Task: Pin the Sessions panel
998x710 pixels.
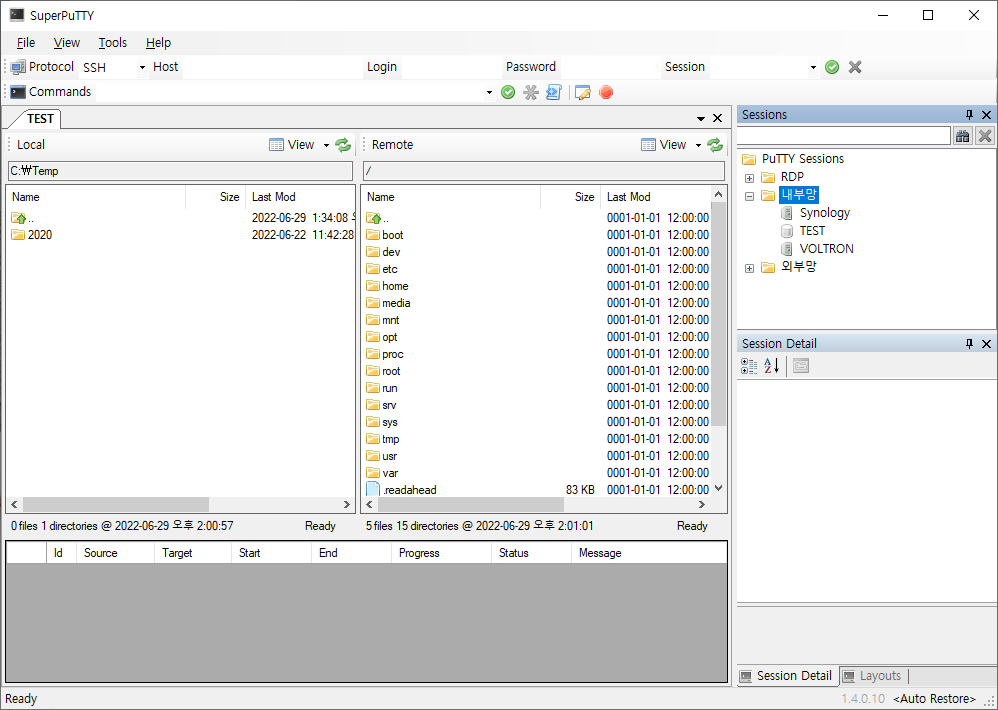Action: 969,115
